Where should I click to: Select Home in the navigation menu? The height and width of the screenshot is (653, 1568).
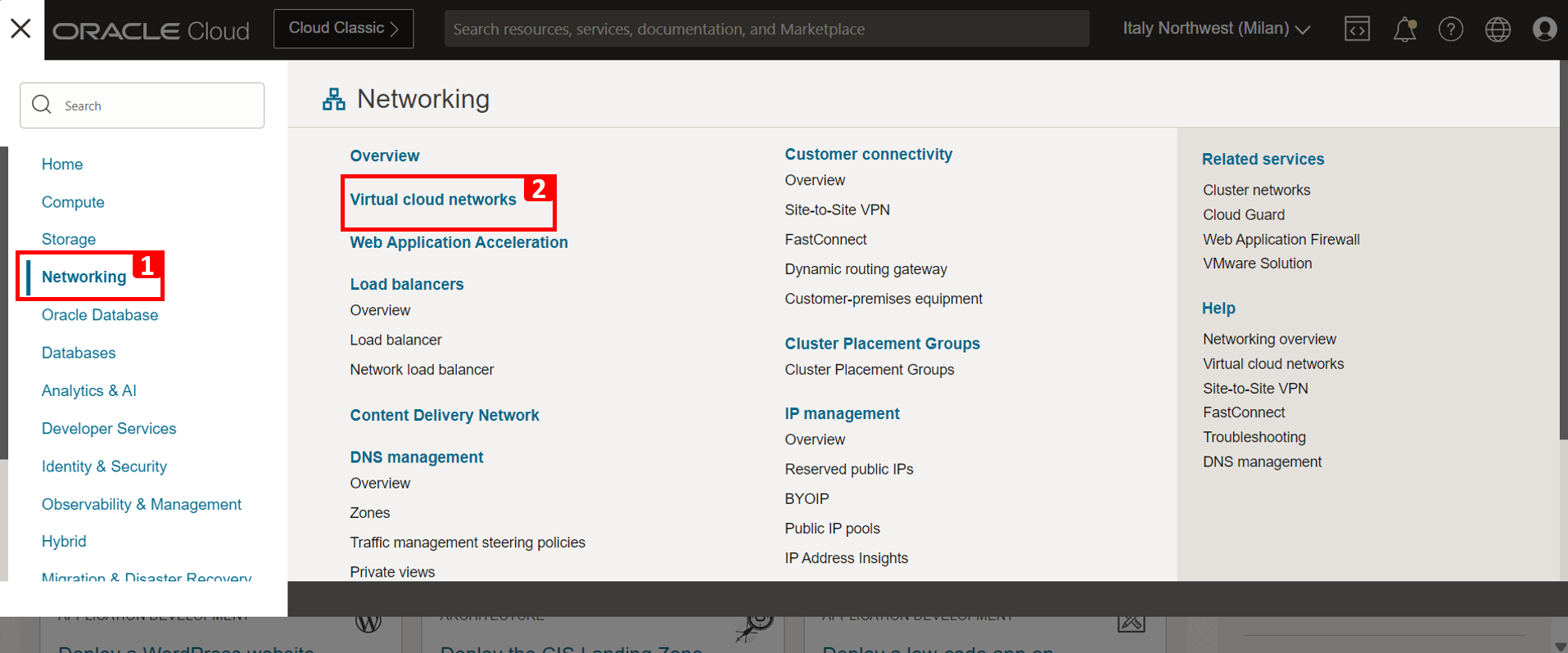(x=62, y=164)
